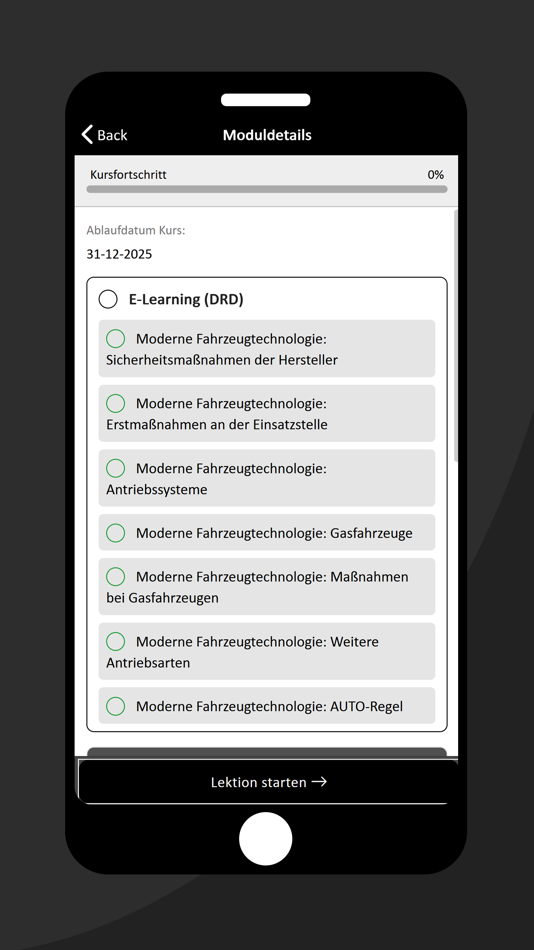Select circle for Gasfahrzeuge lesson
The image size is (534, 950).
pyautogui.click(x=115, y=533)
